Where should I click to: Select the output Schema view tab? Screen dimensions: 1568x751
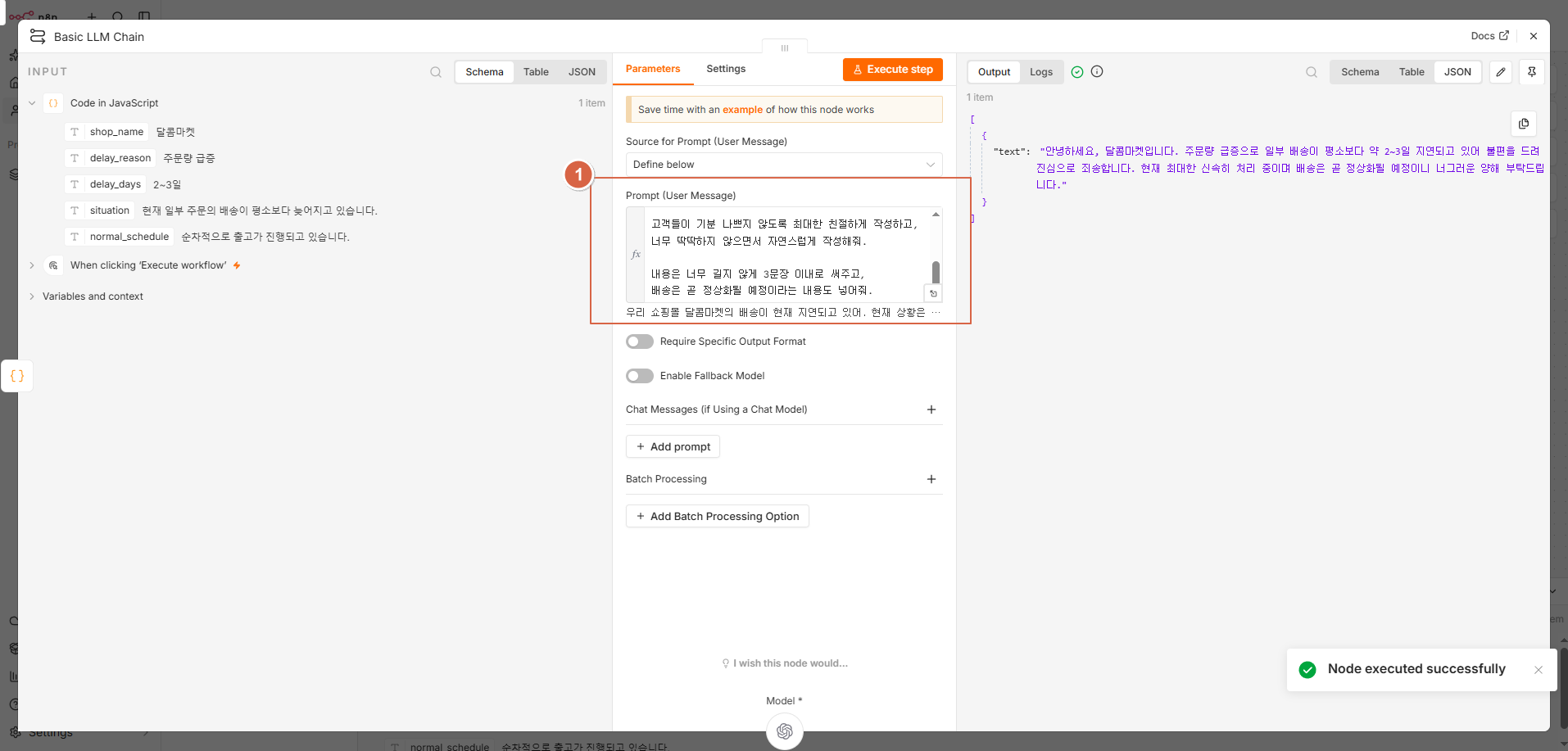[1360, 72]
